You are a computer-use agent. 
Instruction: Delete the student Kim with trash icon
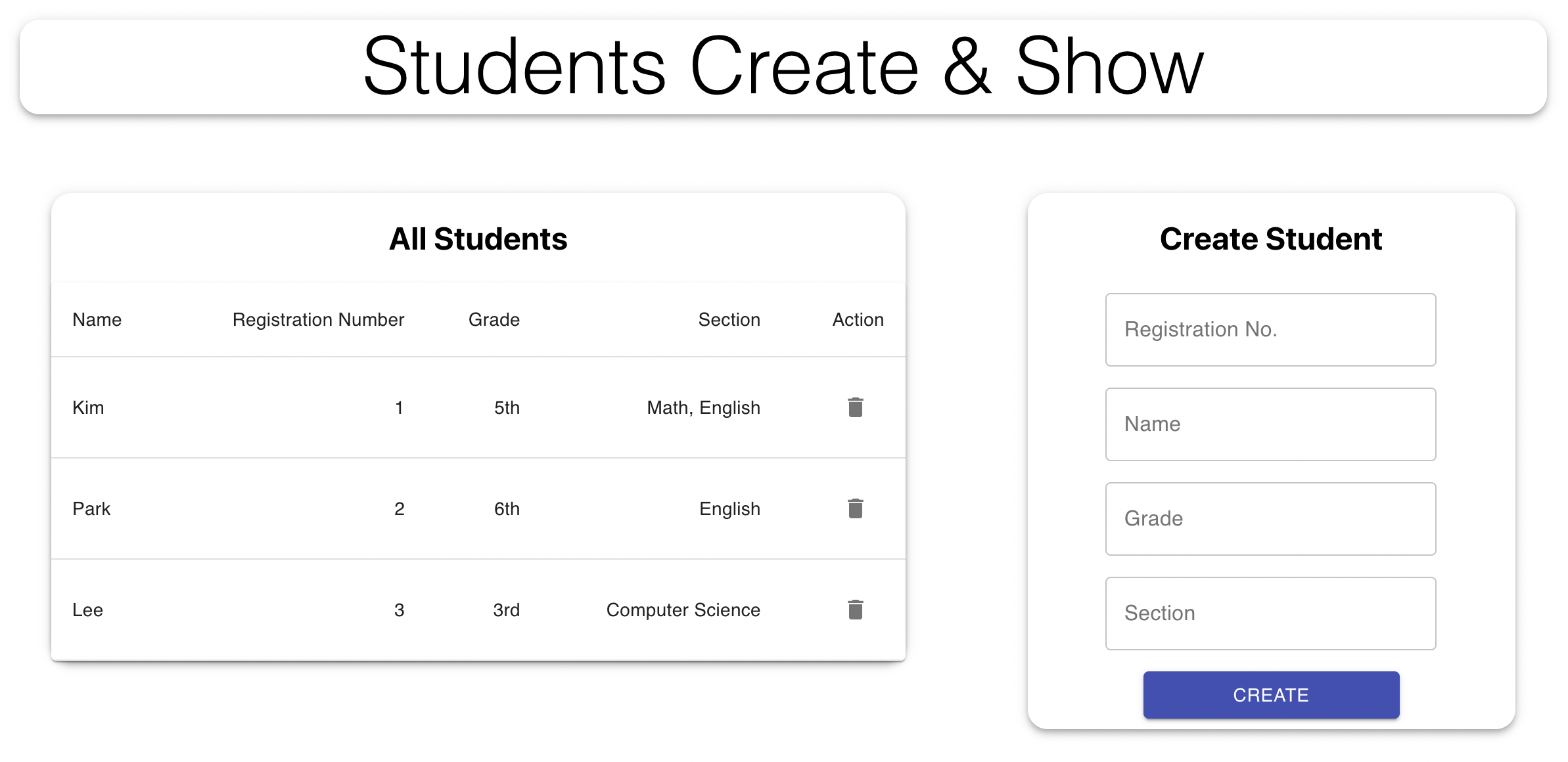(855, 407)
